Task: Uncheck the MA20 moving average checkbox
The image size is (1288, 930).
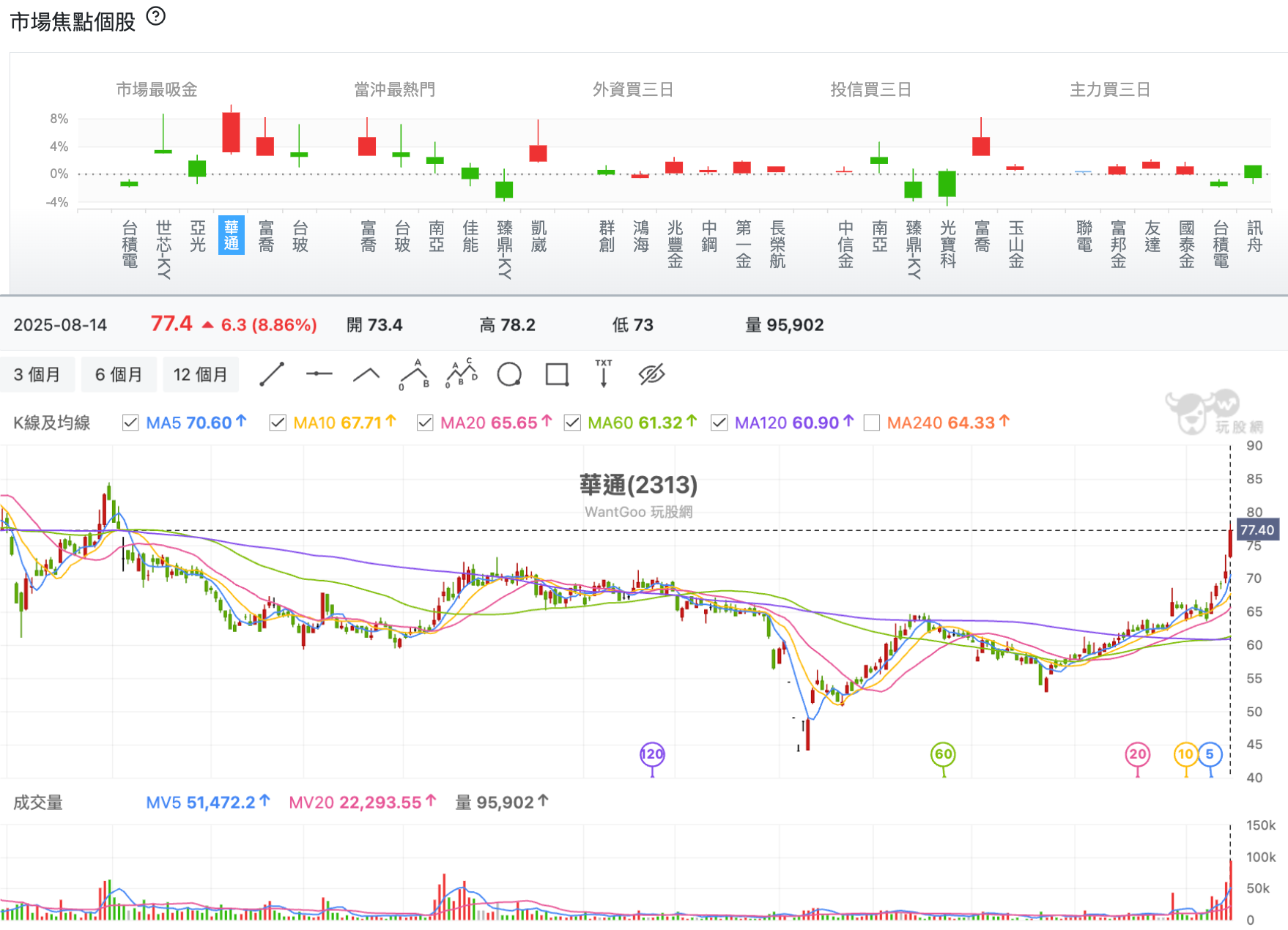Action: pyautogui.click(x=425, y=423)
